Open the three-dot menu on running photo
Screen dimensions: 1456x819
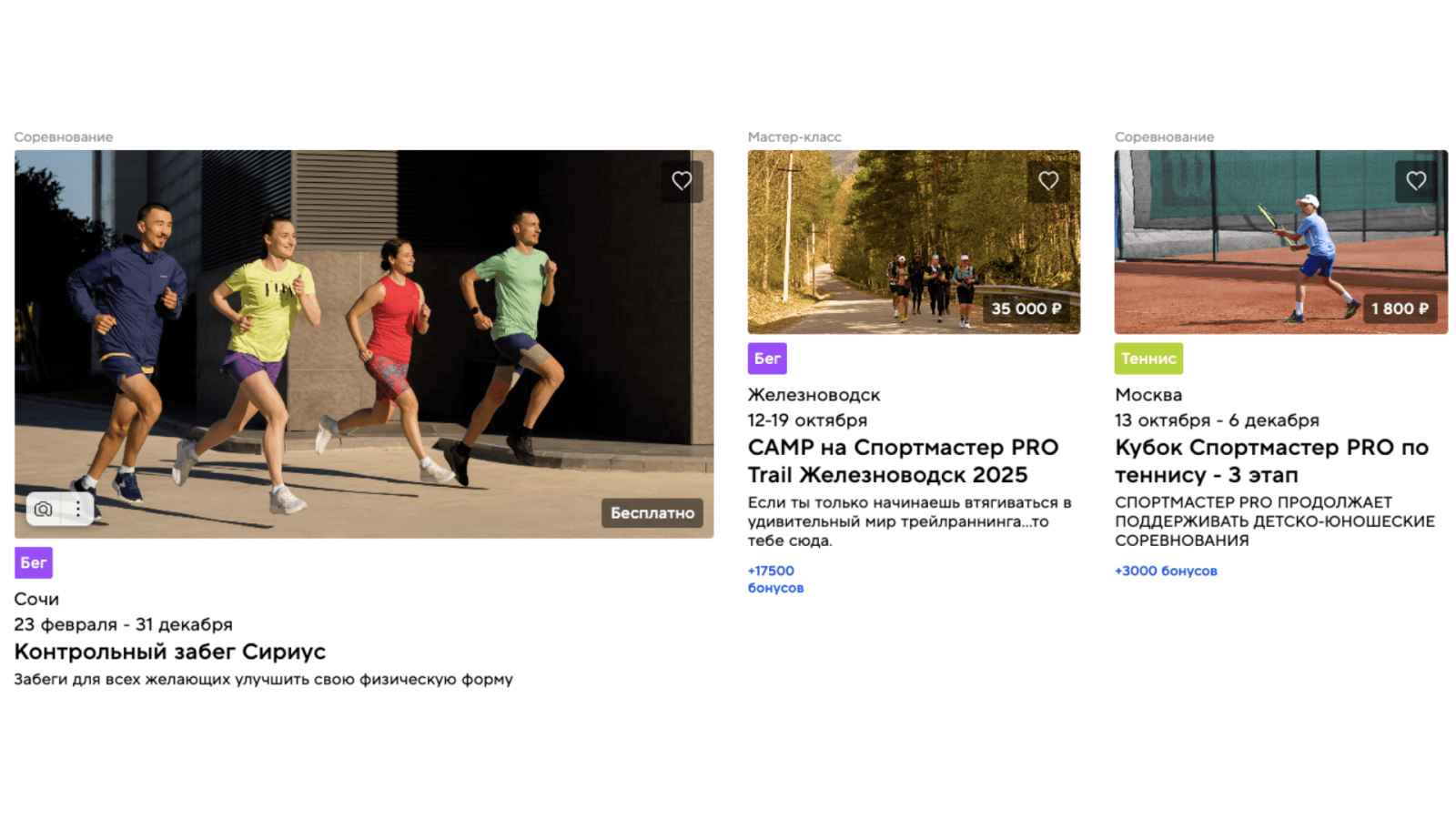point(77,509)
